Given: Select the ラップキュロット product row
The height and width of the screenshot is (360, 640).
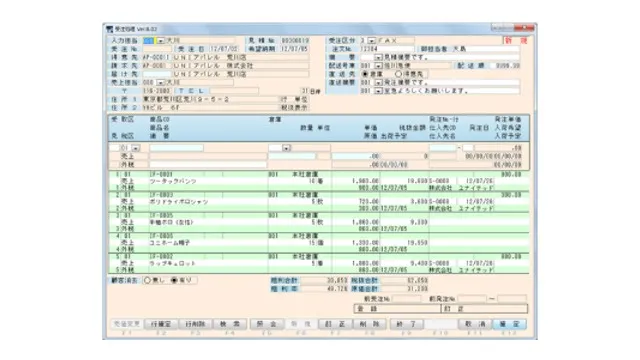Looking at the screenshot, I should coord(319,264).
